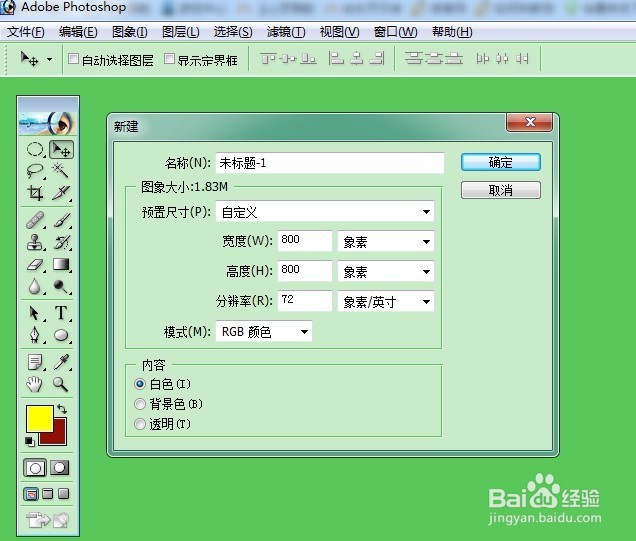The width and height of the screenshot is (636, 541).
Task: Select the Eyedropper tool
Action: 61,362
